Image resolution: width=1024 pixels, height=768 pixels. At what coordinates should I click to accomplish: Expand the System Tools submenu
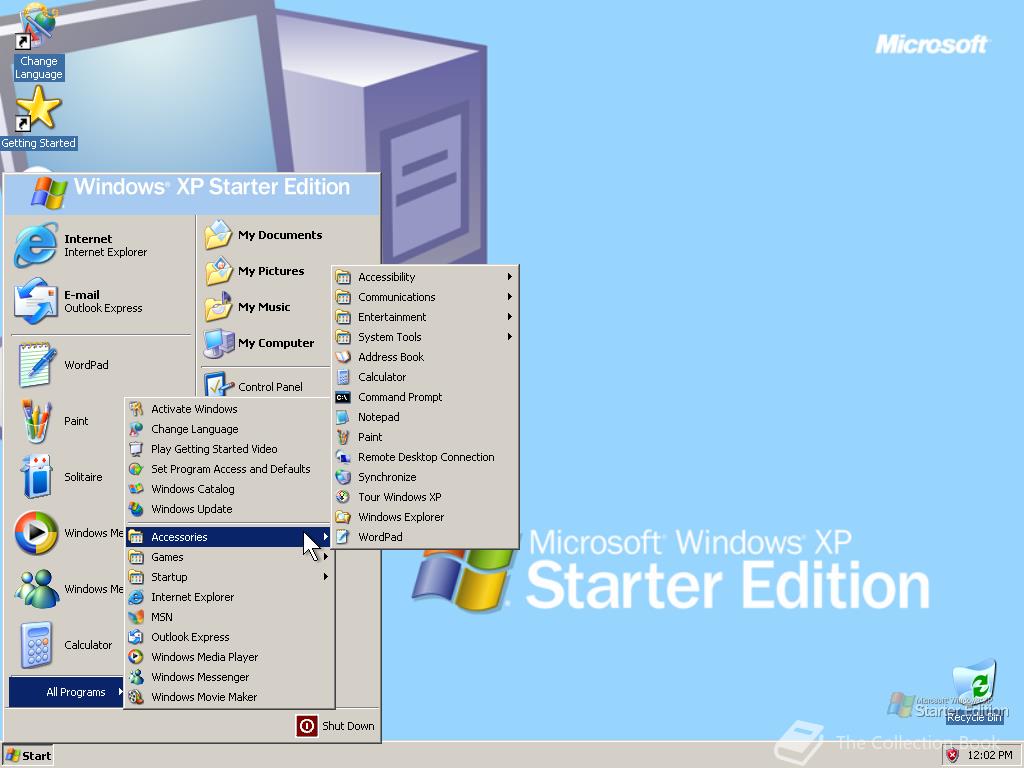(425, 337)
